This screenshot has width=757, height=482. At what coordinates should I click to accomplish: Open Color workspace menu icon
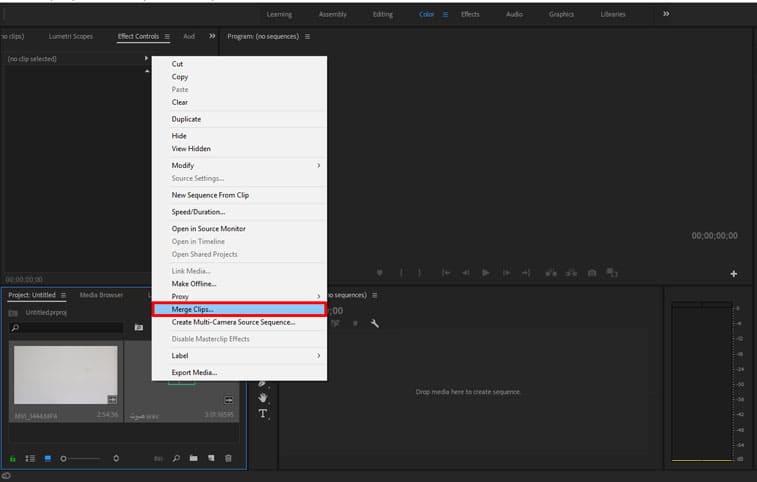point(445,14)
